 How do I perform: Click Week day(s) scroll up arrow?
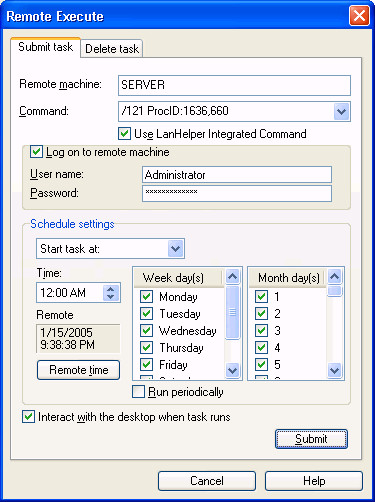232,276
